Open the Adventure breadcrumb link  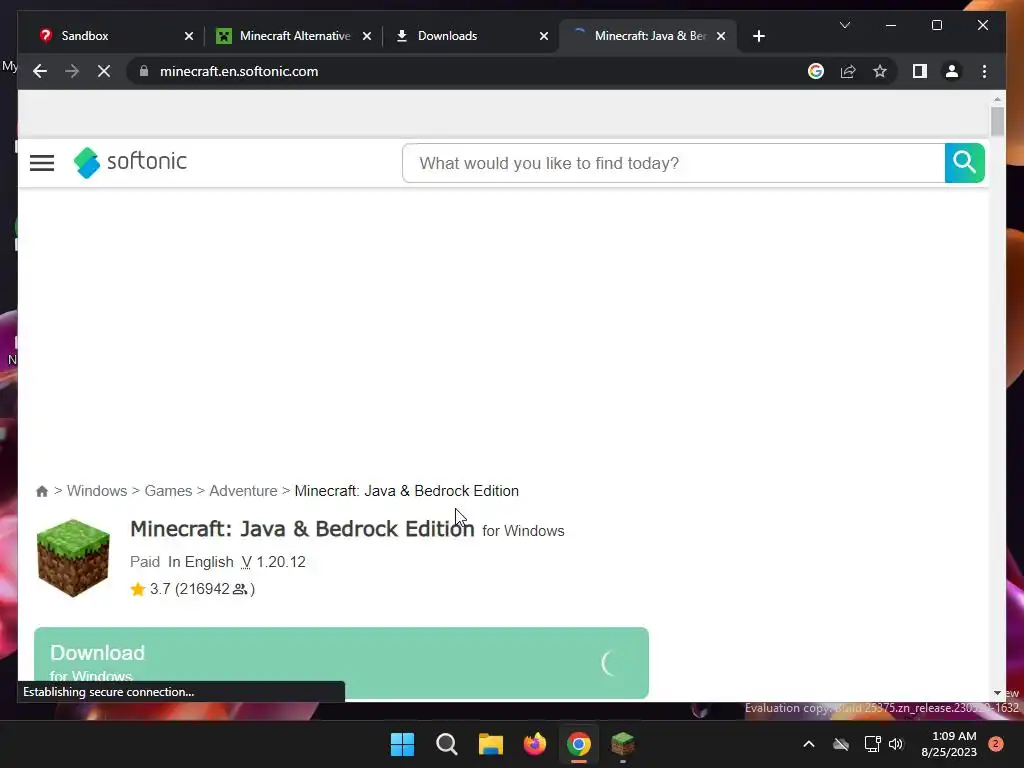click(x=243, y=491)
